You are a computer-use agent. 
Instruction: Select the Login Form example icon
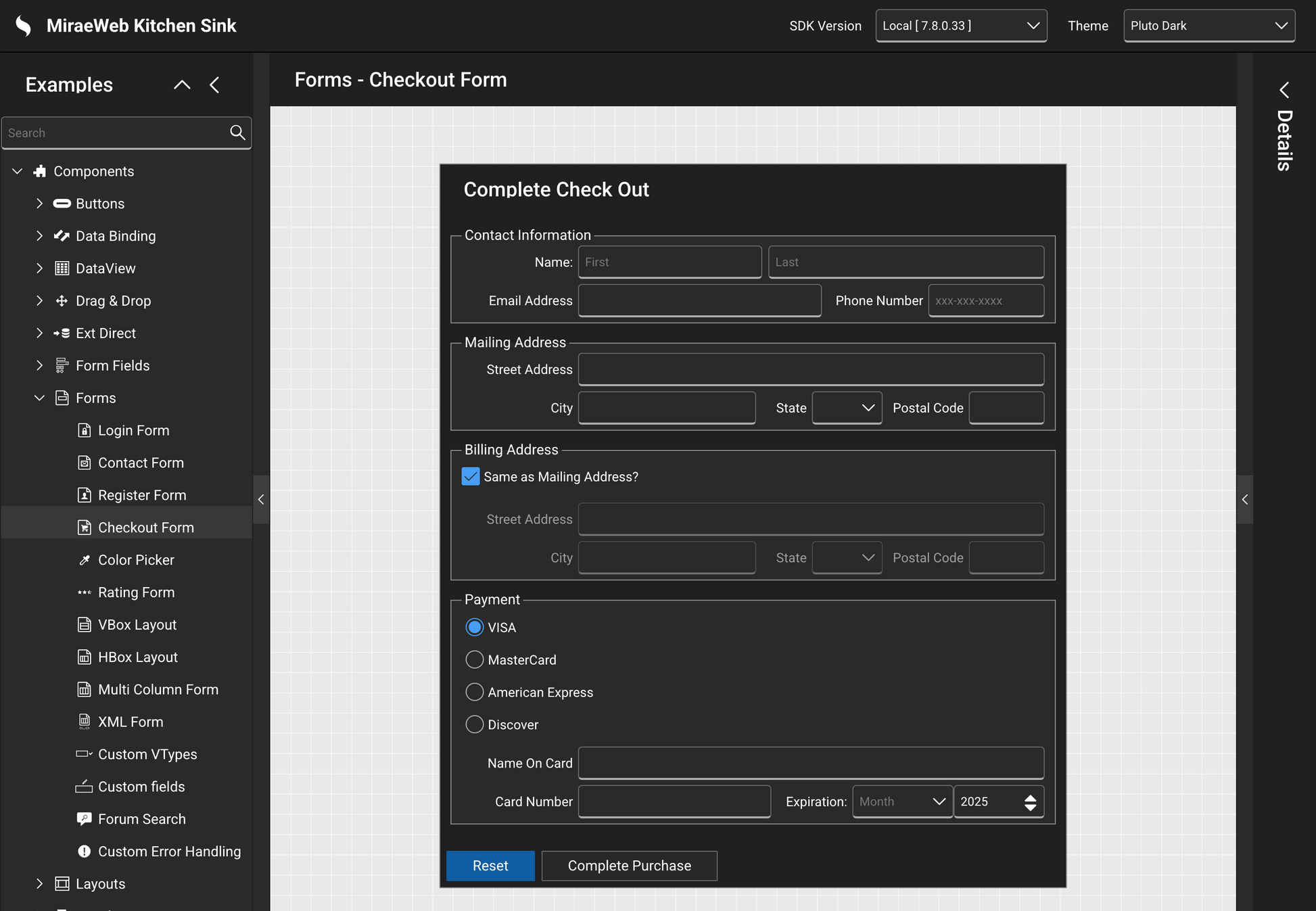click(x=84, y=430)
